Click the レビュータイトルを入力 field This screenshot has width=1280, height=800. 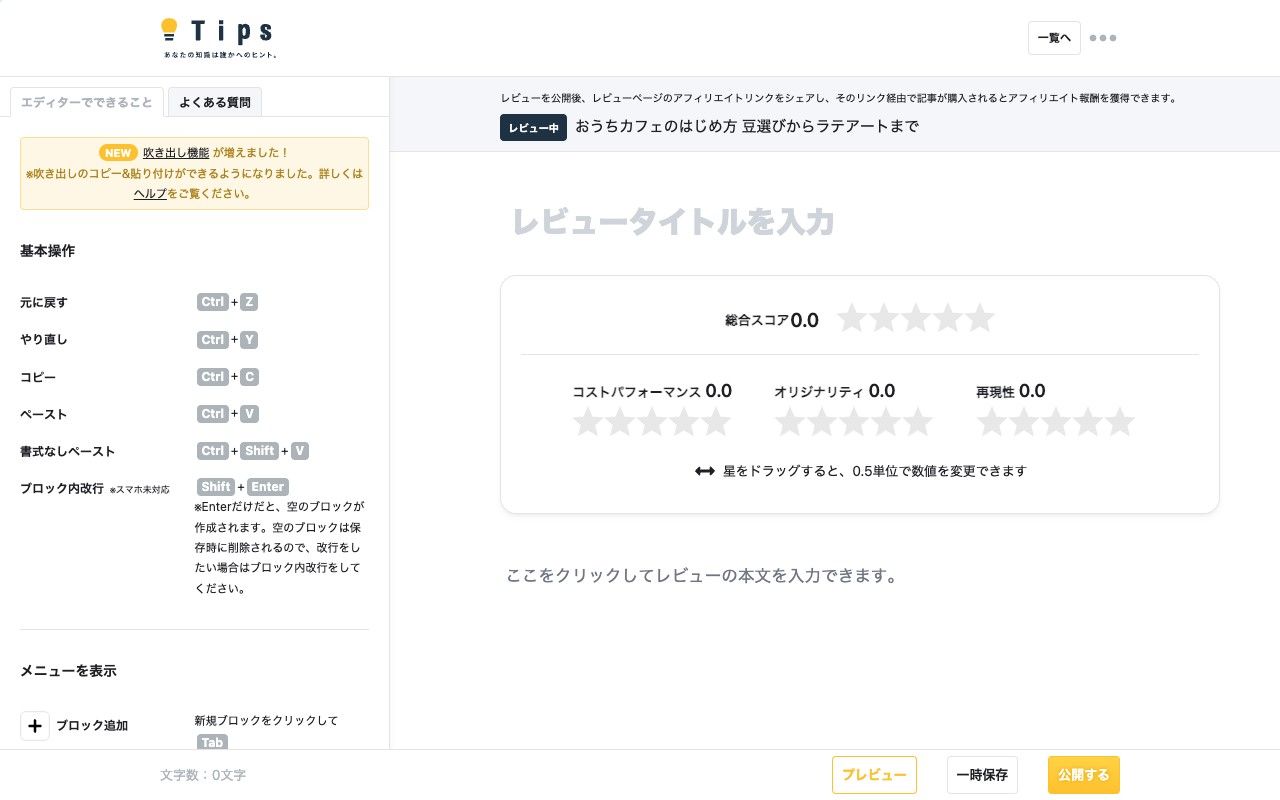coord(860,222)
